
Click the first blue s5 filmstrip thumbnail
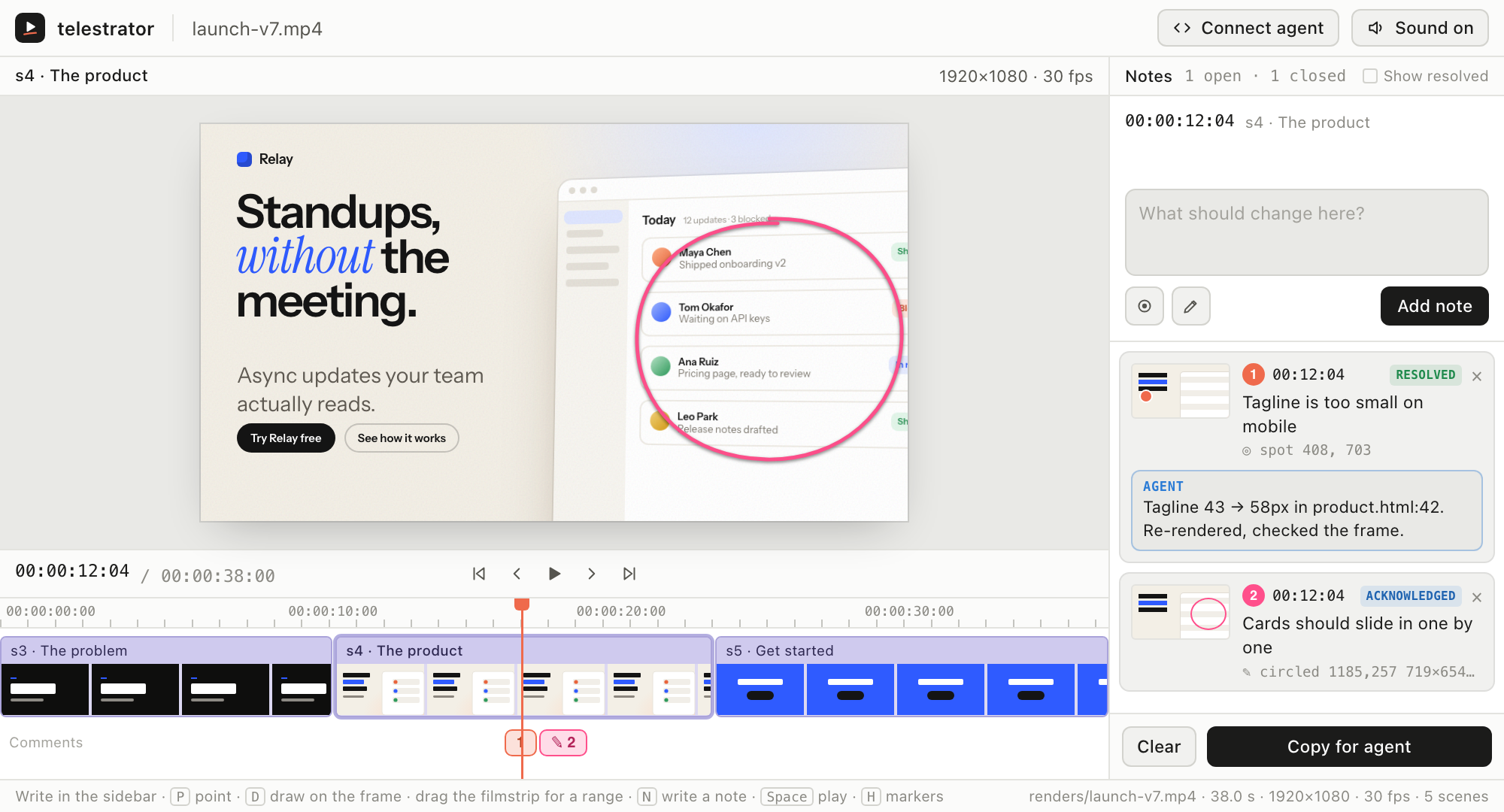click(760, 689)
